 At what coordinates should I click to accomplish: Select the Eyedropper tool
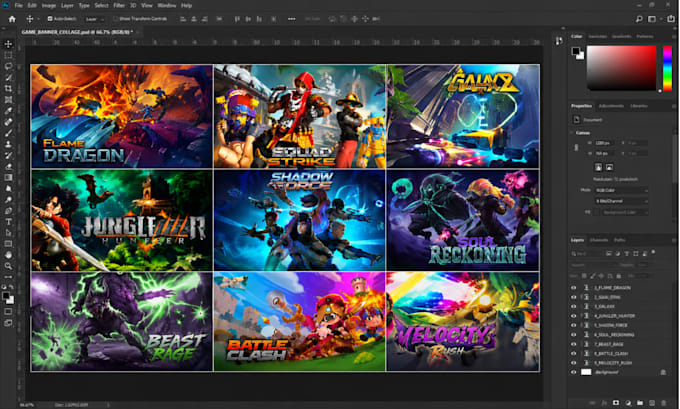click(x=8, y=111)
